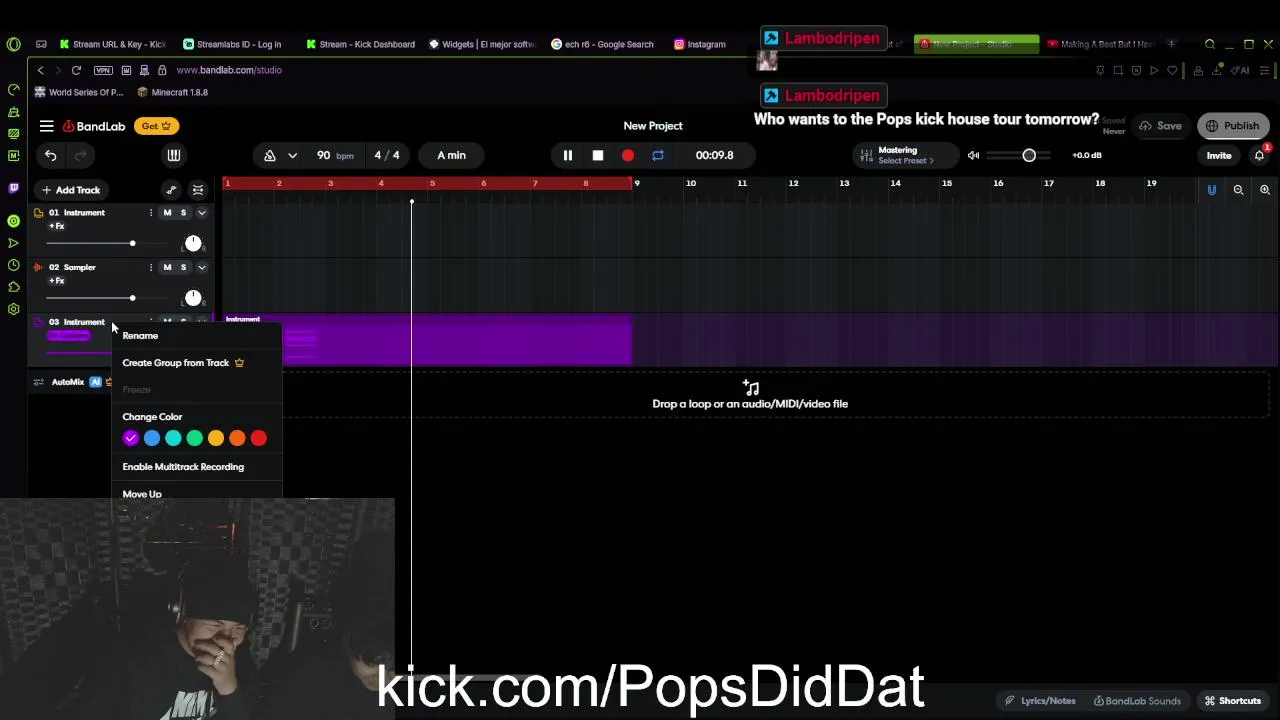
Task: Open the notifications bell
Action: pyautogui.click(x=1259, y=155)
